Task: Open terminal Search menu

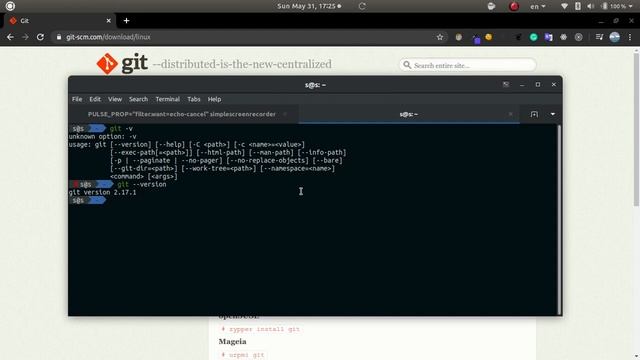Action: click(x=138, y=99)
